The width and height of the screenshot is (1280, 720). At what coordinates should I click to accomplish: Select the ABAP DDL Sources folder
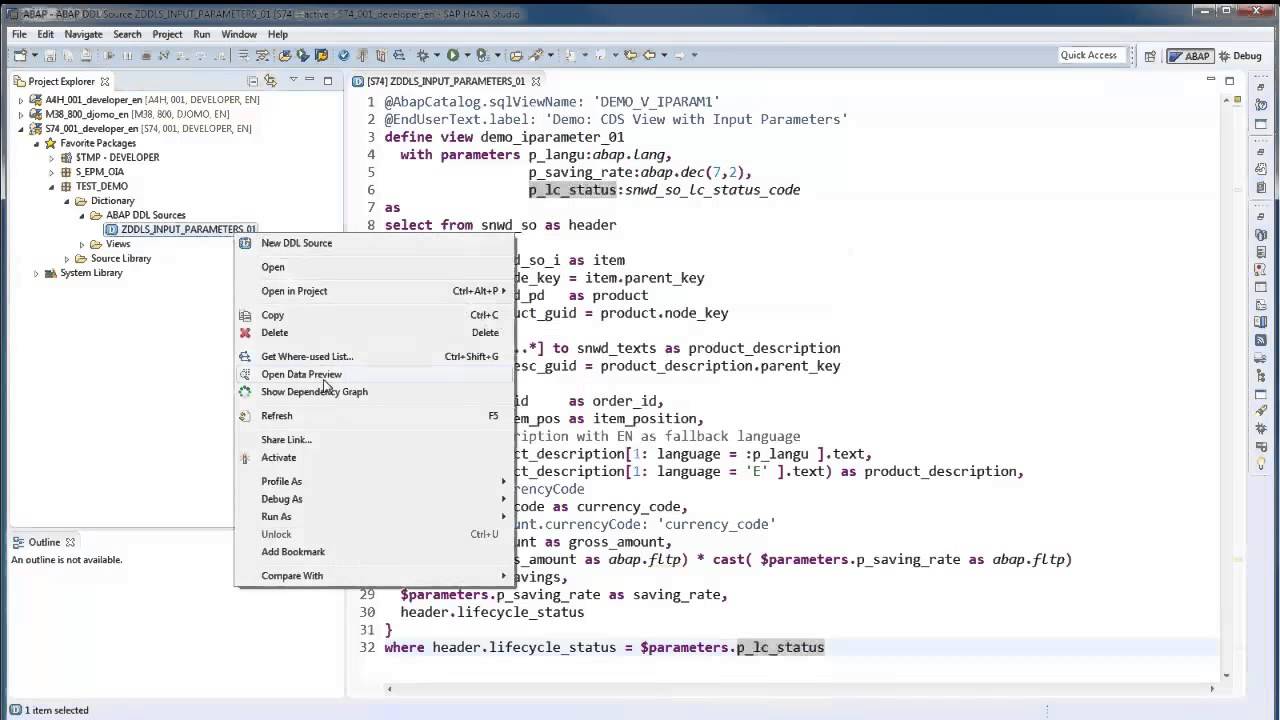[145, 215]
